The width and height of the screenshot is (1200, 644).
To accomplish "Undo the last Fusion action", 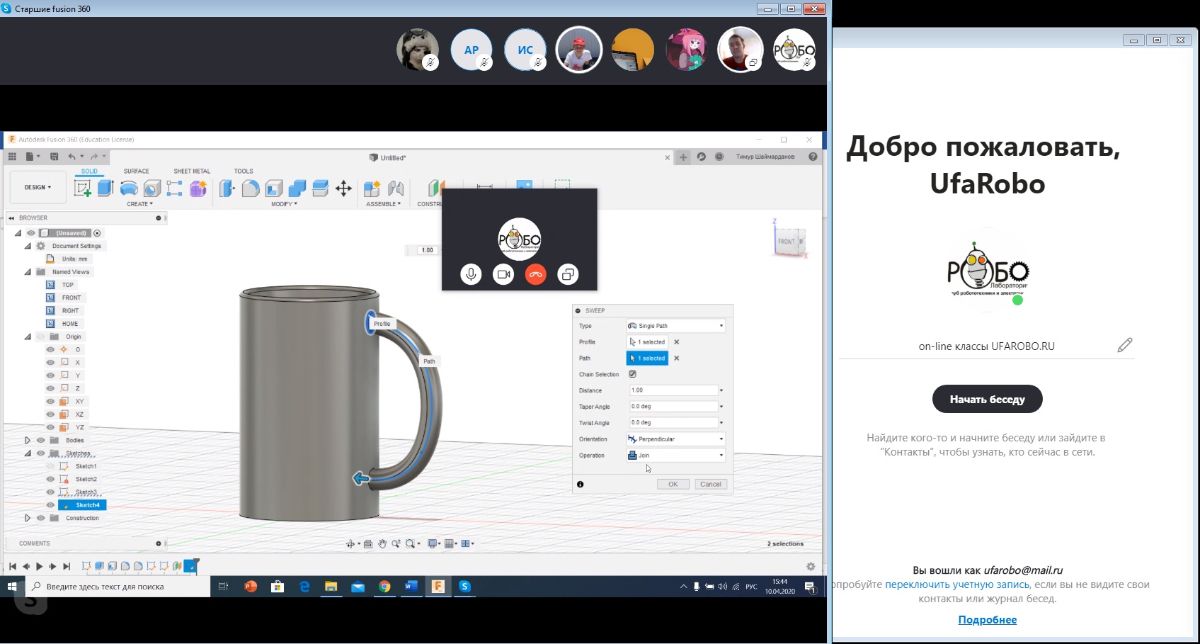I will tap(72, 157).
